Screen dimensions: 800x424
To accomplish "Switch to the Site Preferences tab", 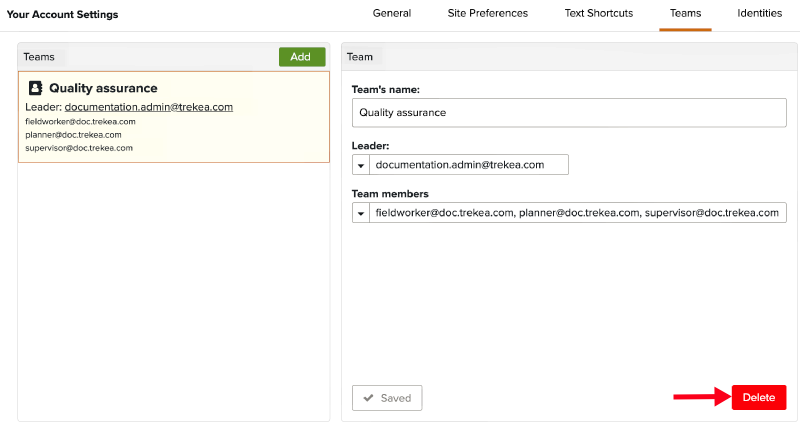I will [488, 14].
